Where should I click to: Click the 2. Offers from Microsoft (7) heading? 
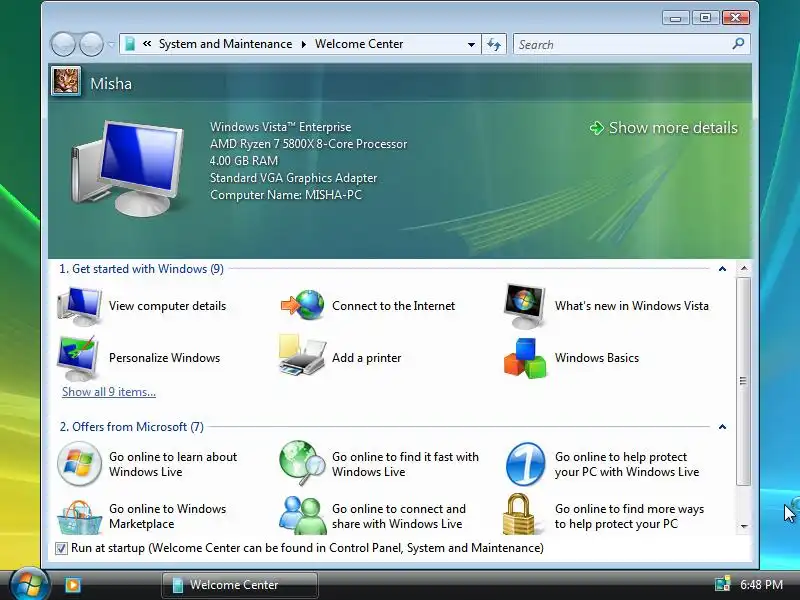[132, 427]
